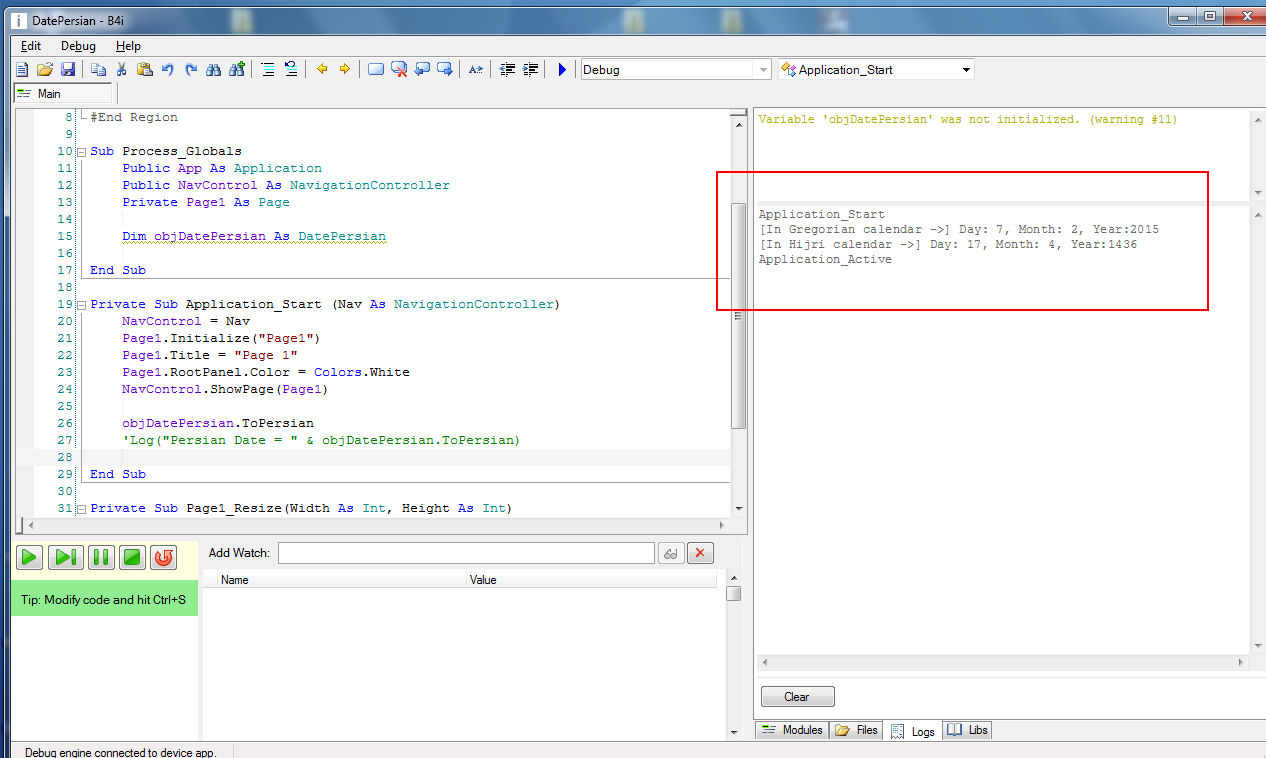1266x758 pixels.
Task: Pause the debugger with the pause button
Action: pyautogui.click(x=100, y=557)
